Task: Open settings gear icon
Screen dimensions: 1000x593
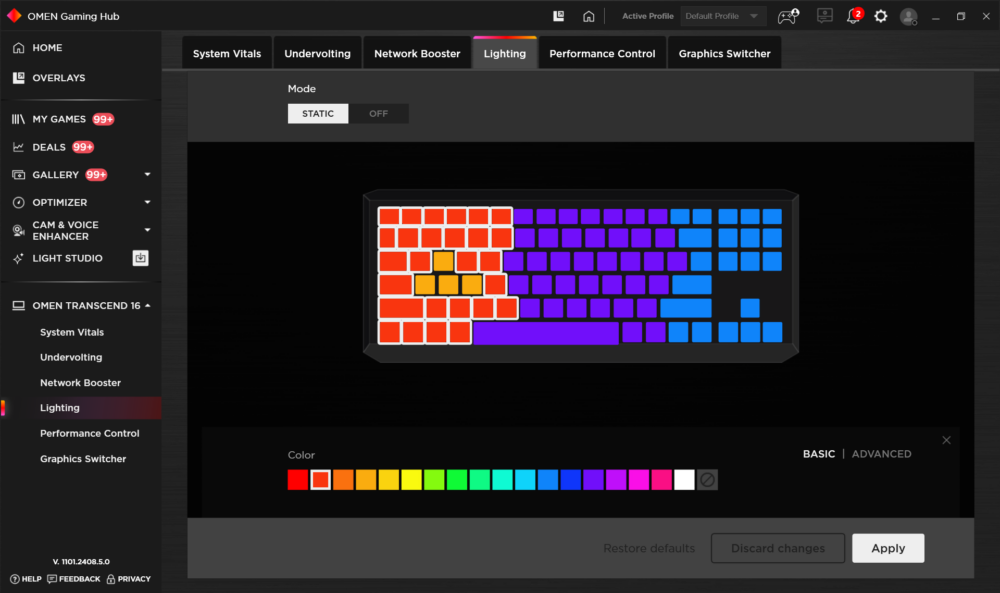Action: (x=881, y=16)
